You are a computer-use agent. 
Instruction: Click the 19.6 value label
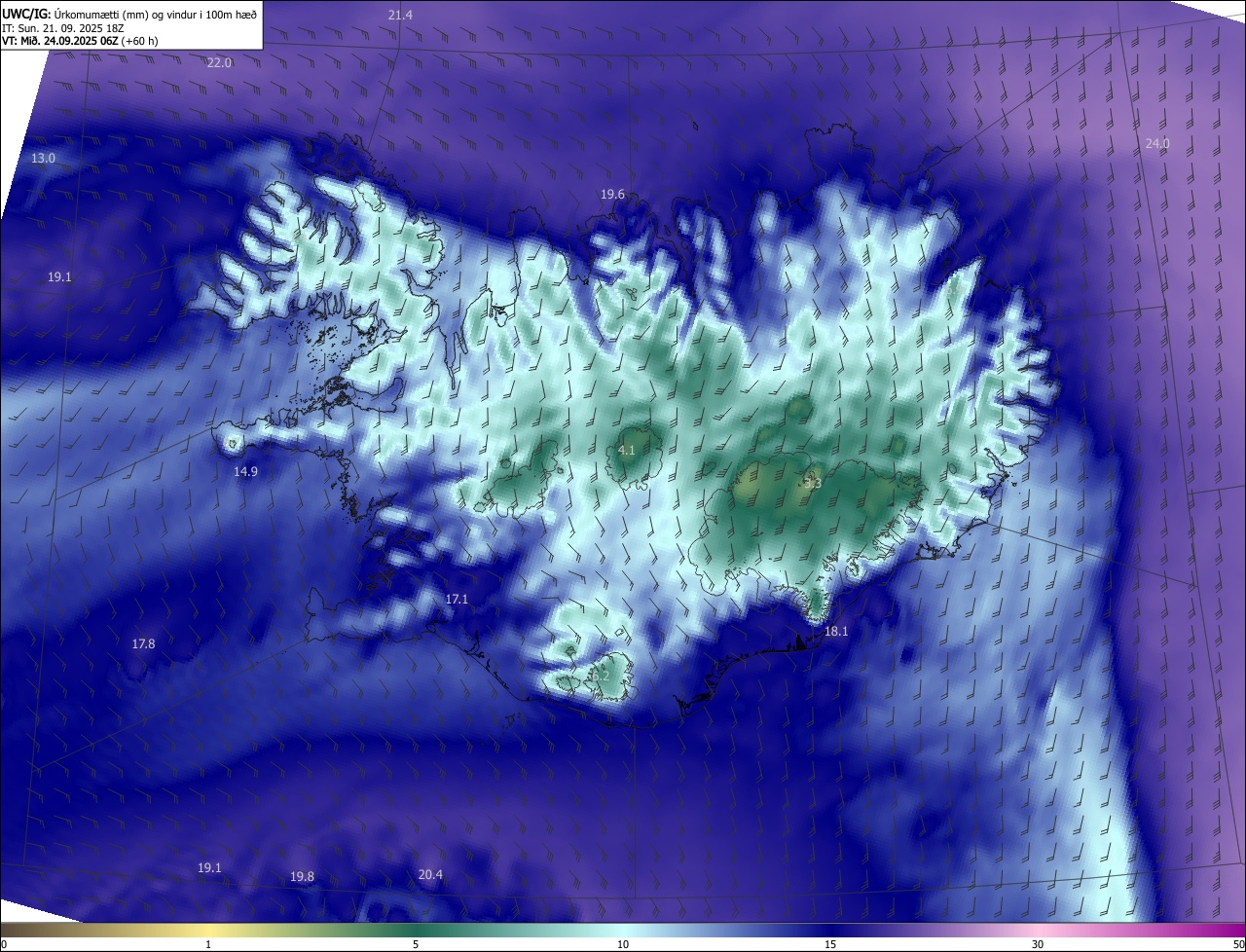612,195
